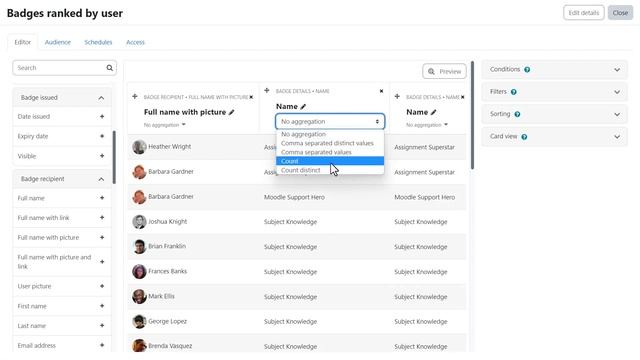This screenshot has width=640, height=360.
Task: Open the Schedules tab
Action: (x=98, y=42)
